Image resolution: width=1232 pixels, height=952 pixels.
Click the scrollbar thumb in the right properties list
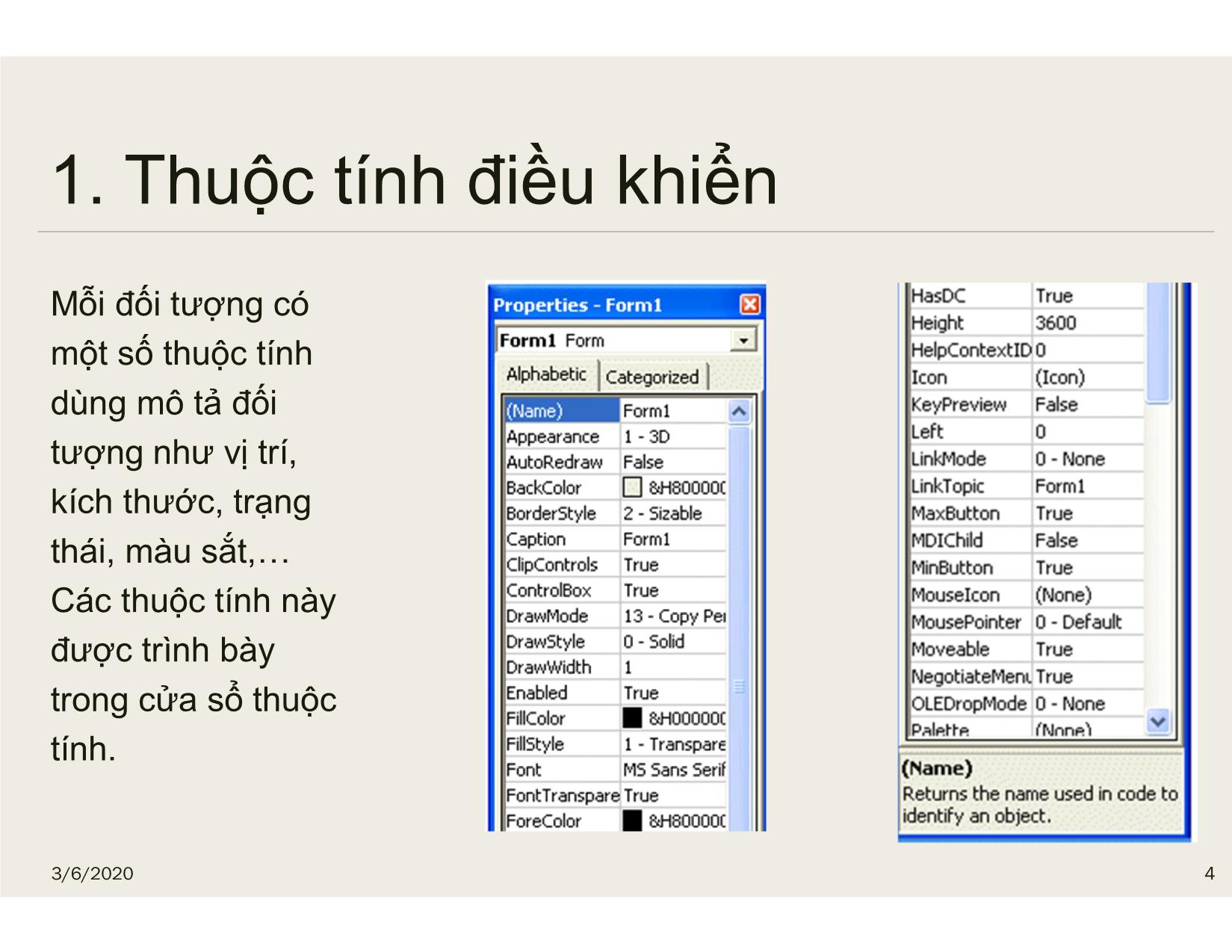[x=1157, y=344]
